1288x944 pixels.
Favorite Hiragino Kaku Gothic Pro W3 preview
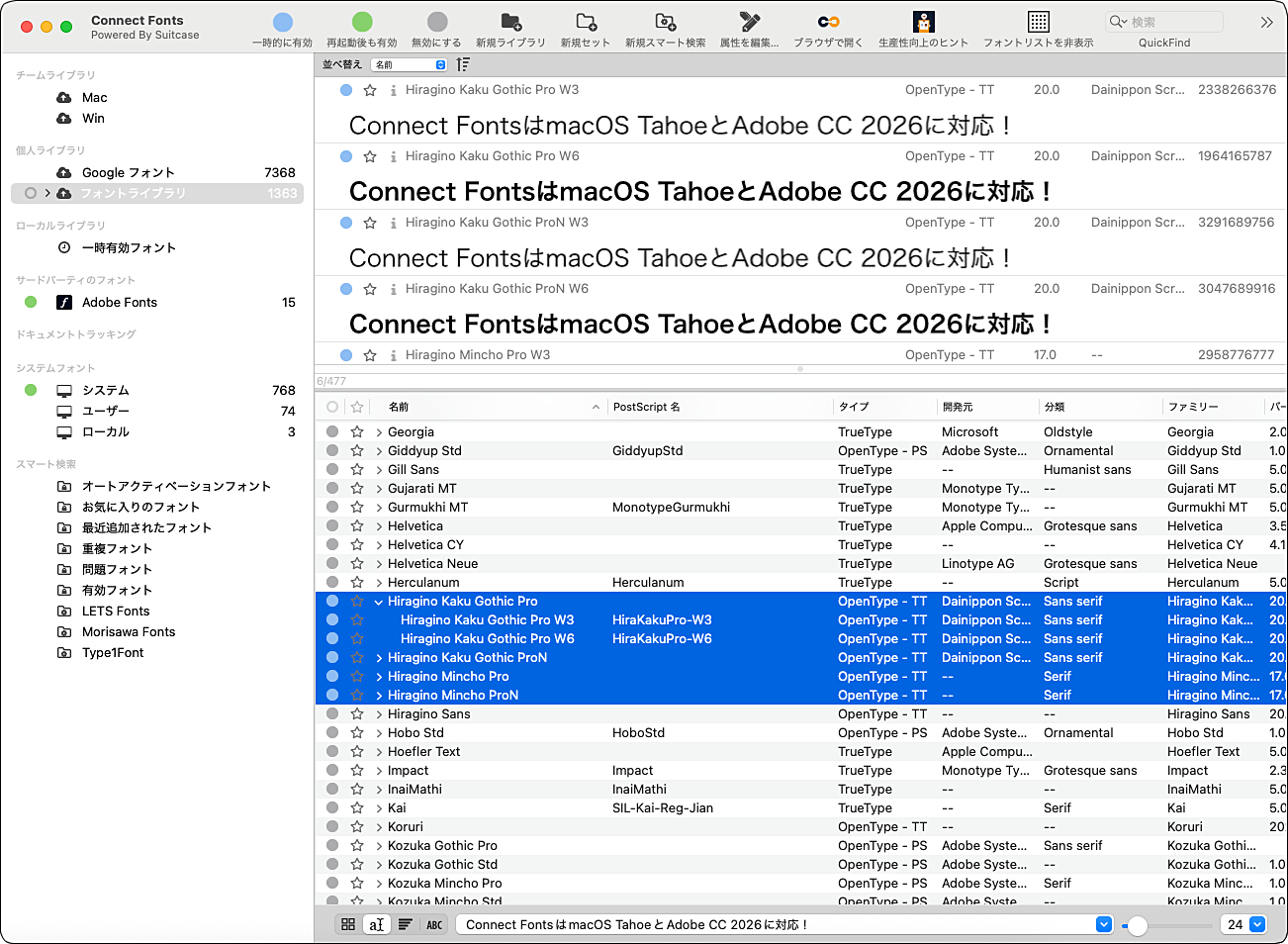point(370,90)
